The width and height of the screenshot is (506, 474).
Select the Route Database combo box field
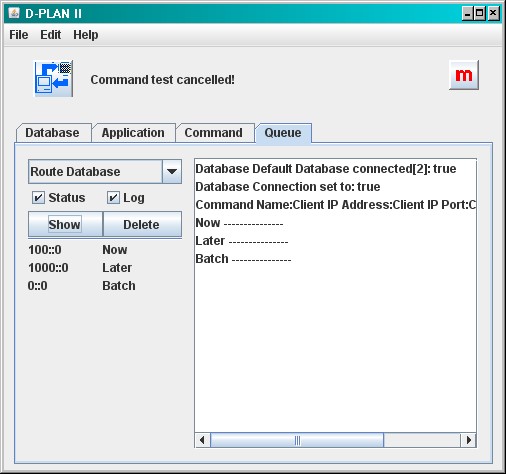105,172
